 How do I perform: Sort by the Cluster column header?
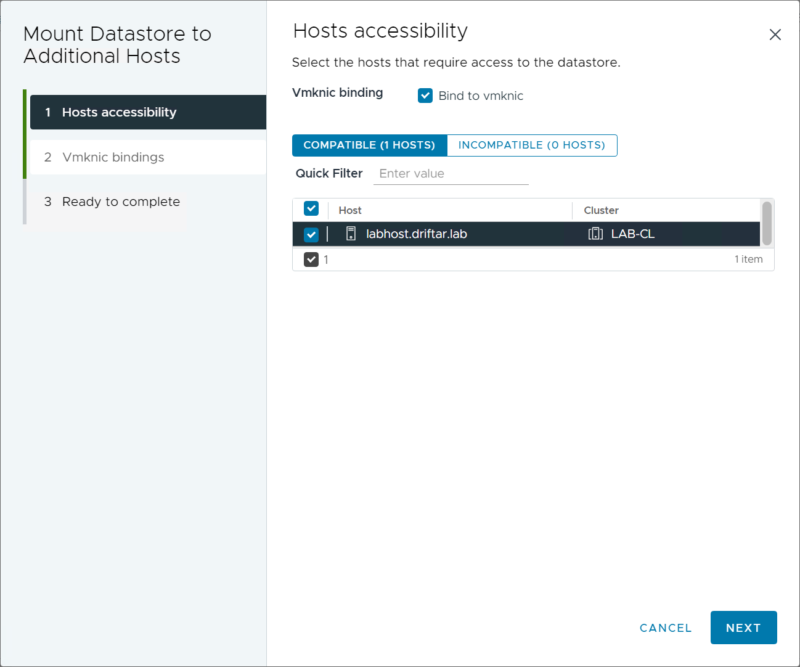tap(601, 210)
